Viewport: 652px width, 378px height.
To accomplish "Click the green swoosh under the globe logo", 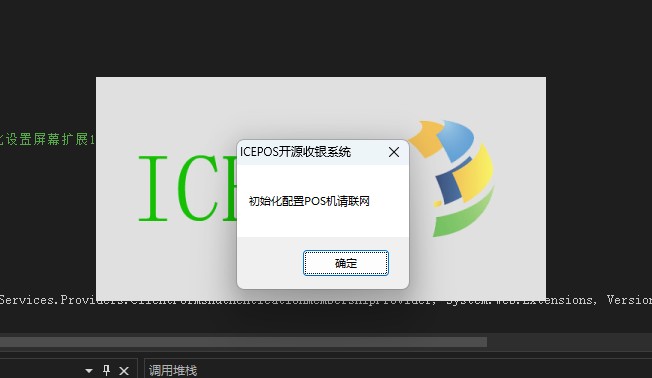I will 463,215.
